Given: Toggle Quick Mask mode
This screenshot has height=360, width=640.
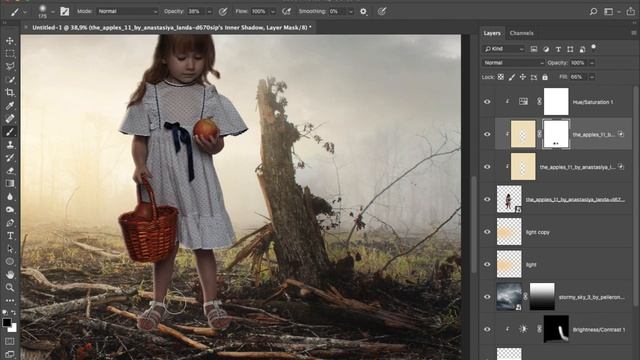Looking at the screenshot, I should [x=10, y=341].
